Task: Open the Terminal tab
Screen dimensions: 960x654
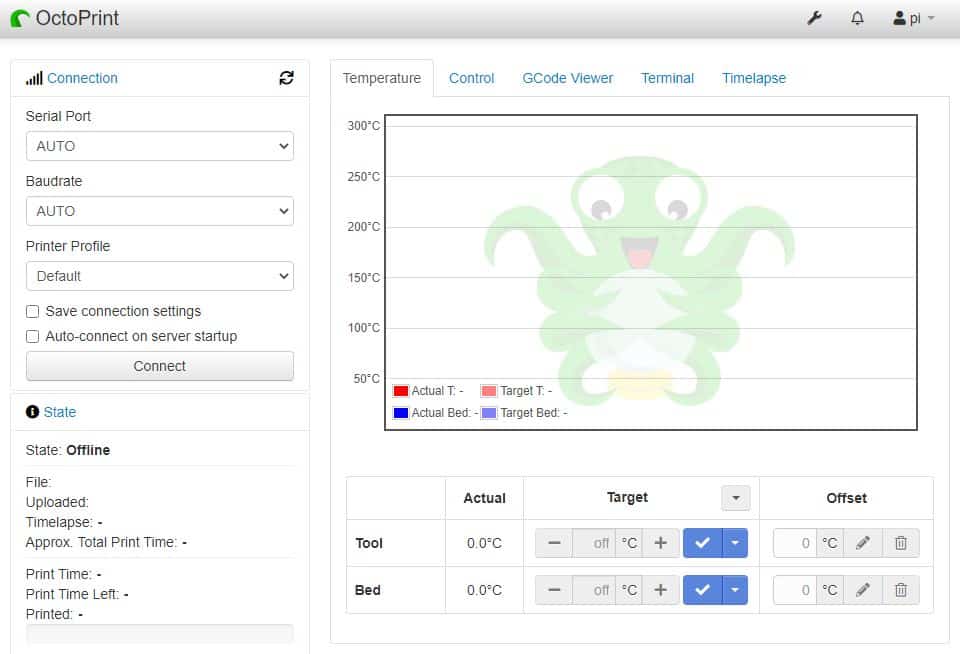Action: pos(667,78)
